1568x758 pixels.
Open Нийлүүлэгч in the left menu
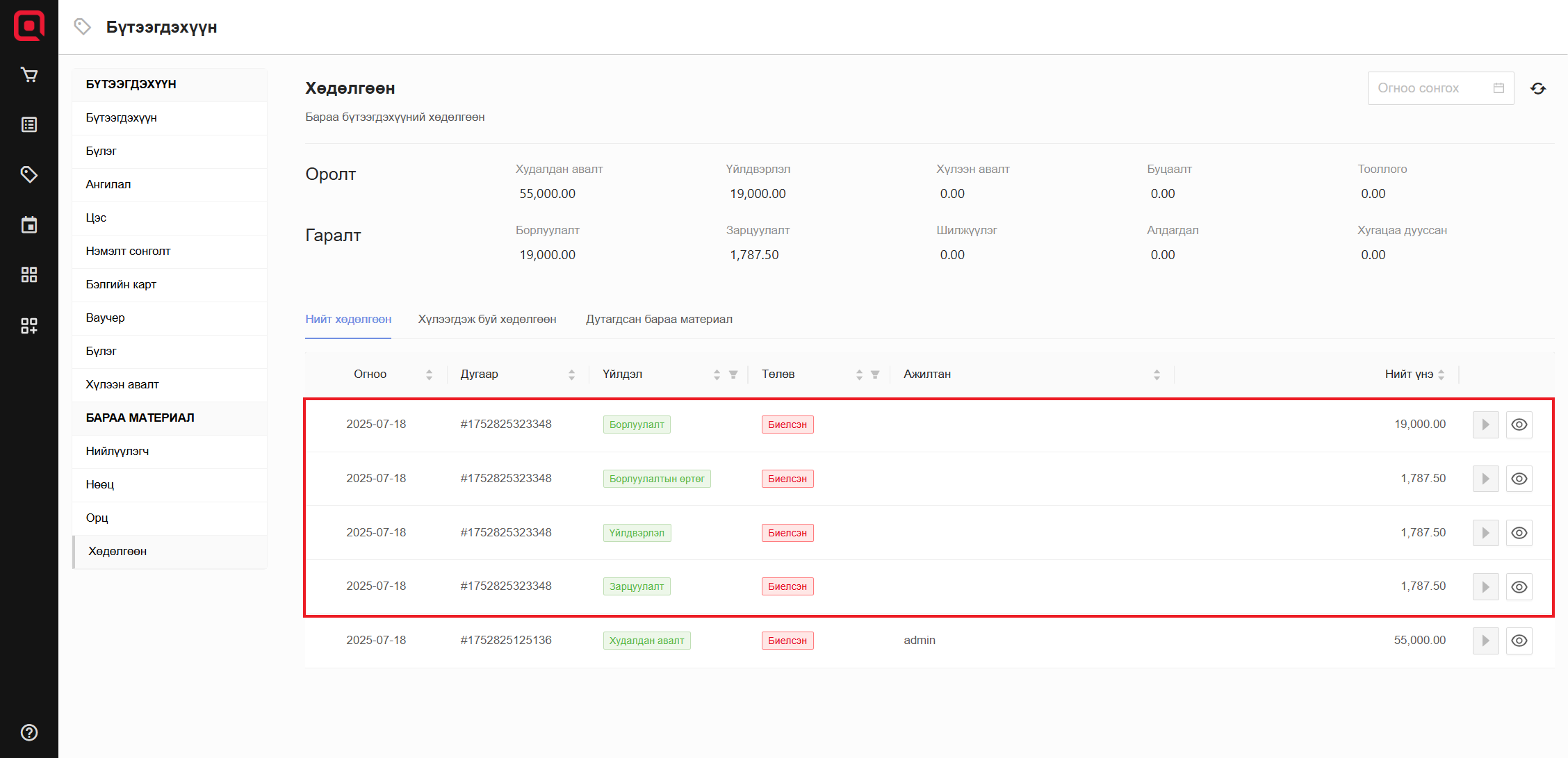coord(117,451)
